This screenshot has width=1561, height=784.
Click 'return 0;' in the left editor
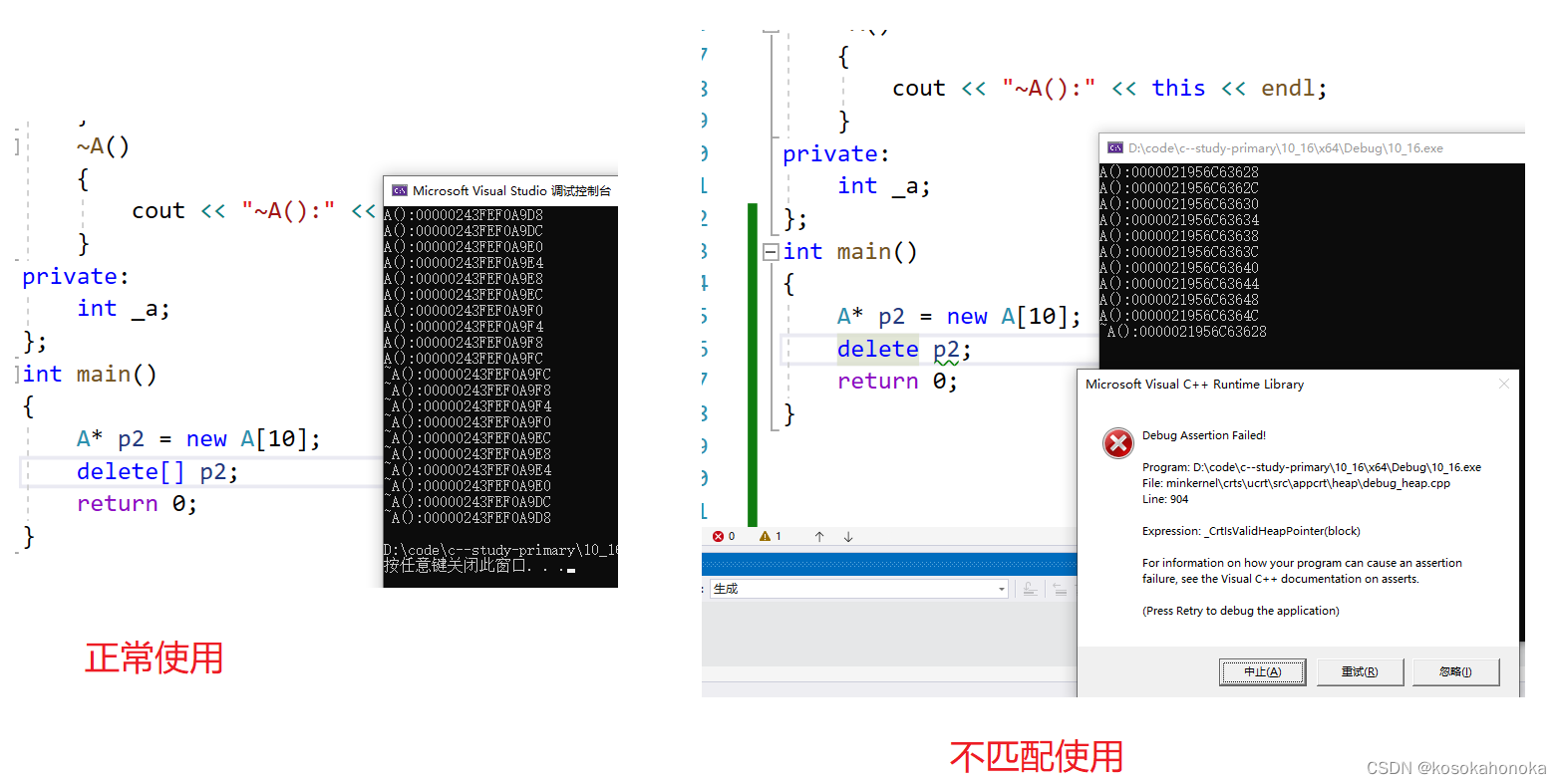(137, 504)
